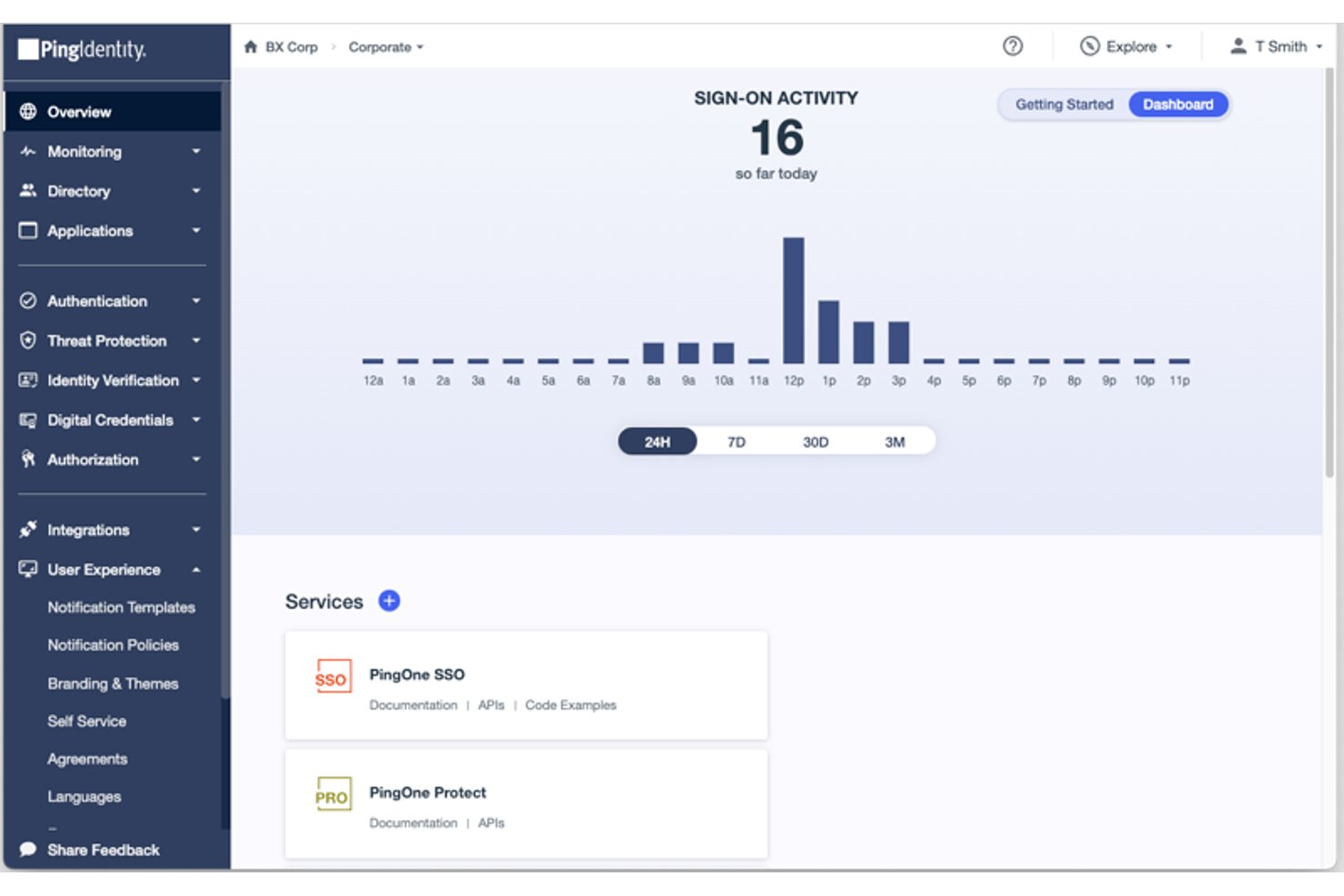Click the Directory people icon
Viewport: 1344px width, 896px height.
[x=28, y=191]
